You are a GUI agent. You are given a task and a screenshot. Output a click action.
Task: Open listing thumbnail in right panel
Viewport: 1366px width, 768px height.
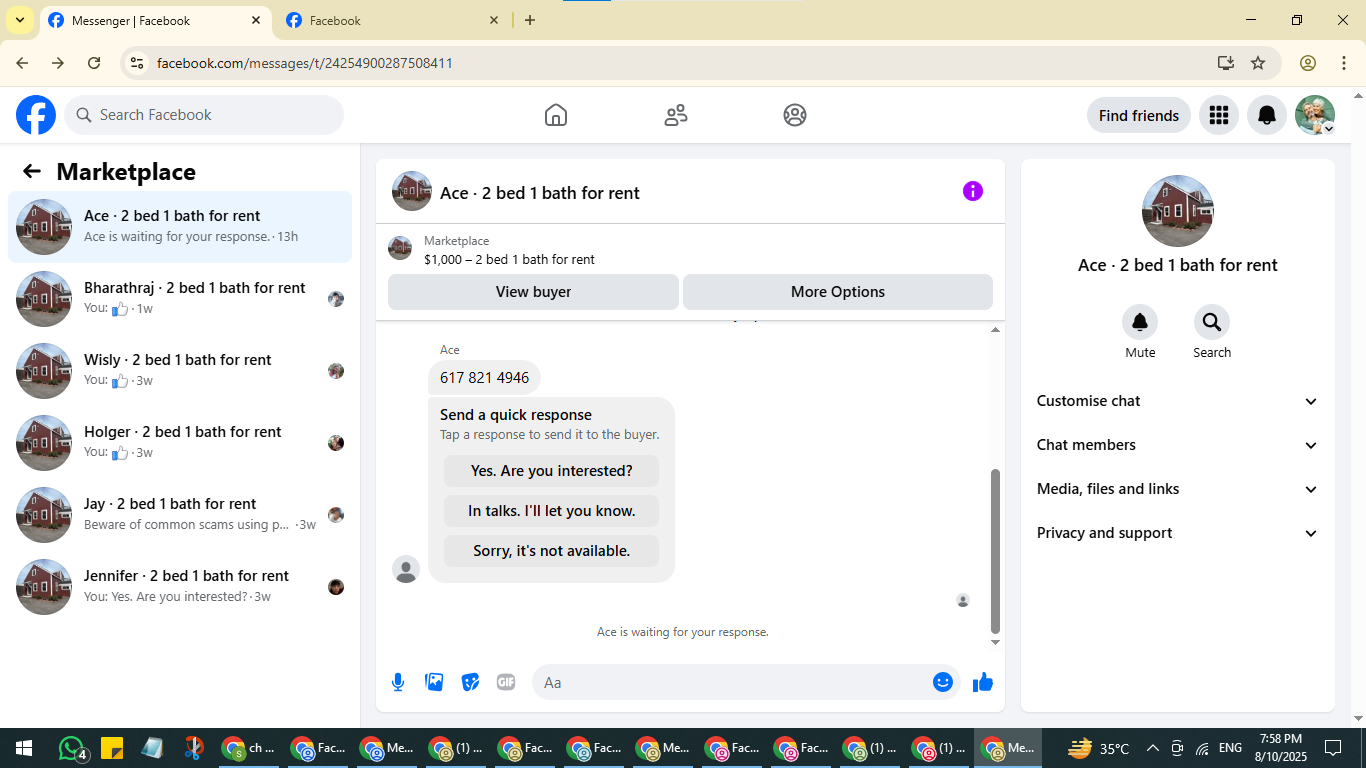pyautogui.click(x=1178, y=211)
